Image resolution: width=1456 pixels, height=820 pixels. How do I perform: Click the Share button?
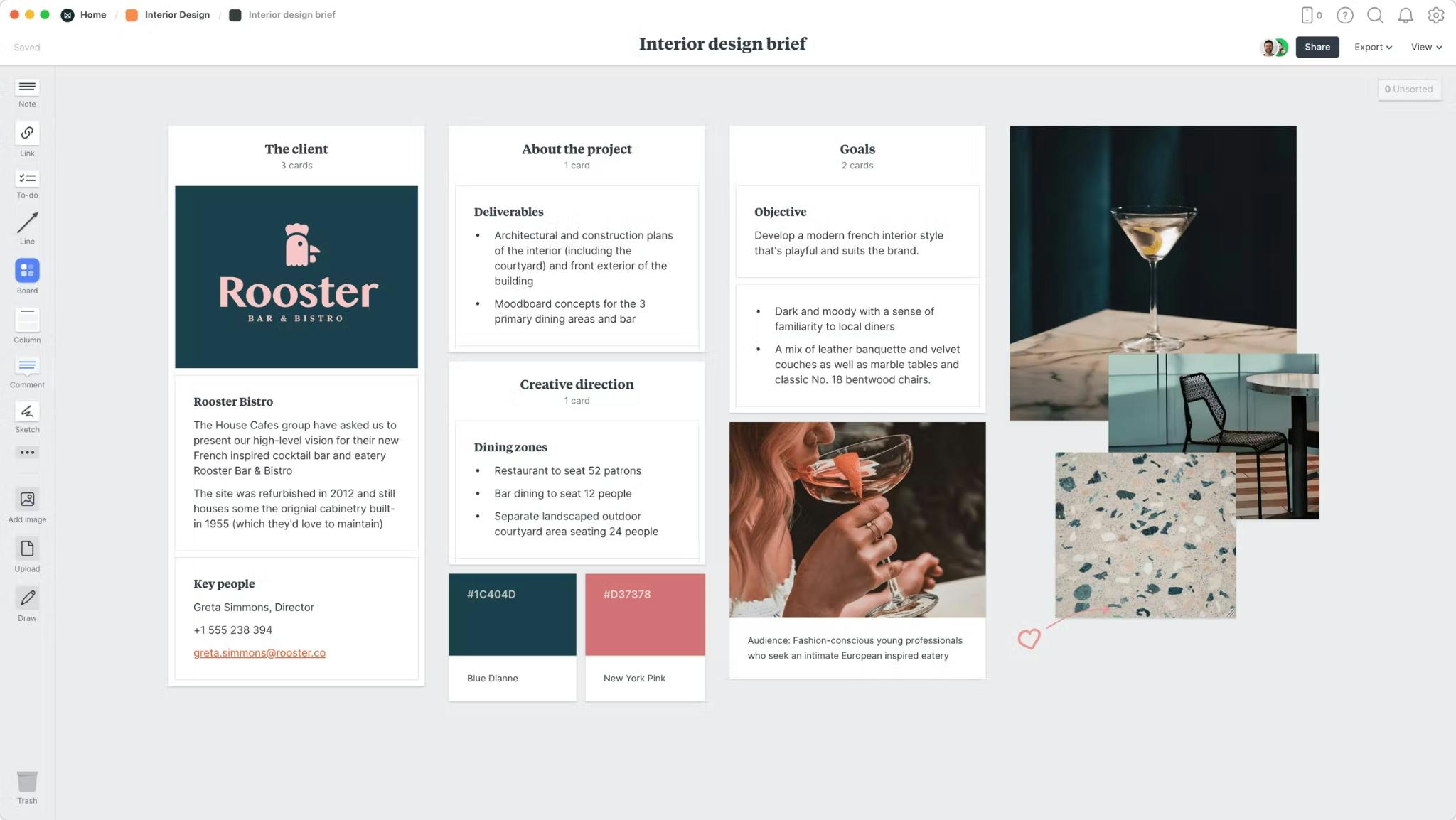(x=1317, y=47)
